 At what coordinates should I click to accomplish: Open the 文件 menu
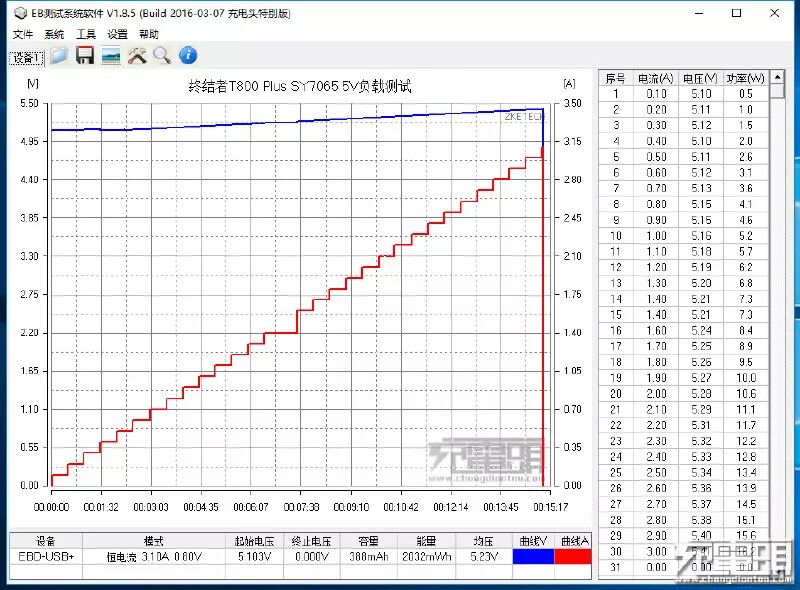[x=22, y=34]
